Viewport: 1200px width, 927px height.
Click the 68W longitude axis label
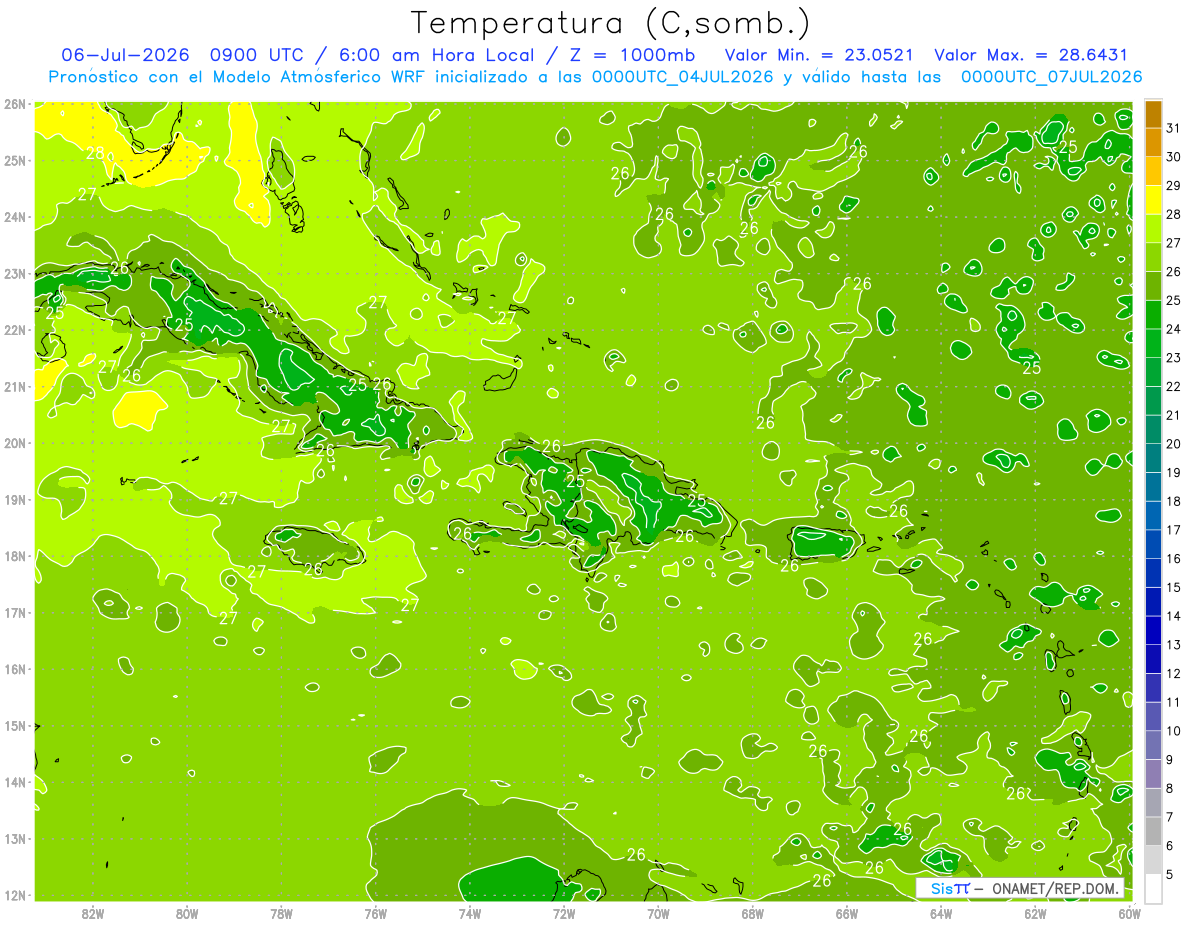coord(753,912)
